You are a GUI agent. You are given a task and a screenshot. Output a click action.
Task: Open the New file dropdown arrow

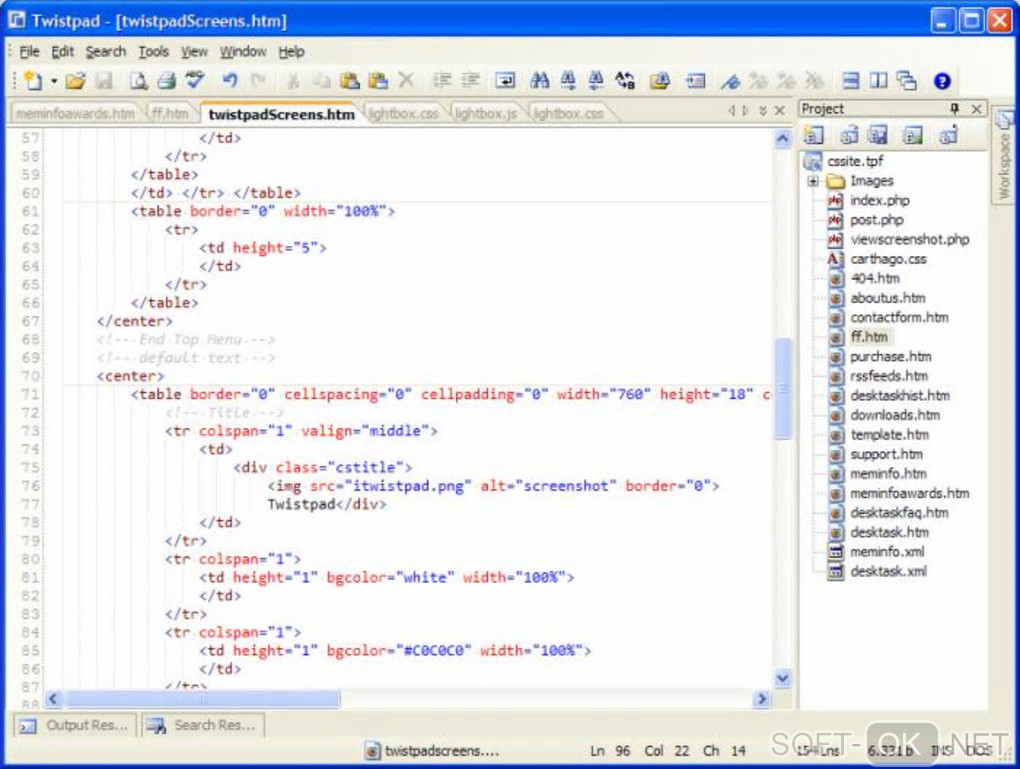pos(53,82)
